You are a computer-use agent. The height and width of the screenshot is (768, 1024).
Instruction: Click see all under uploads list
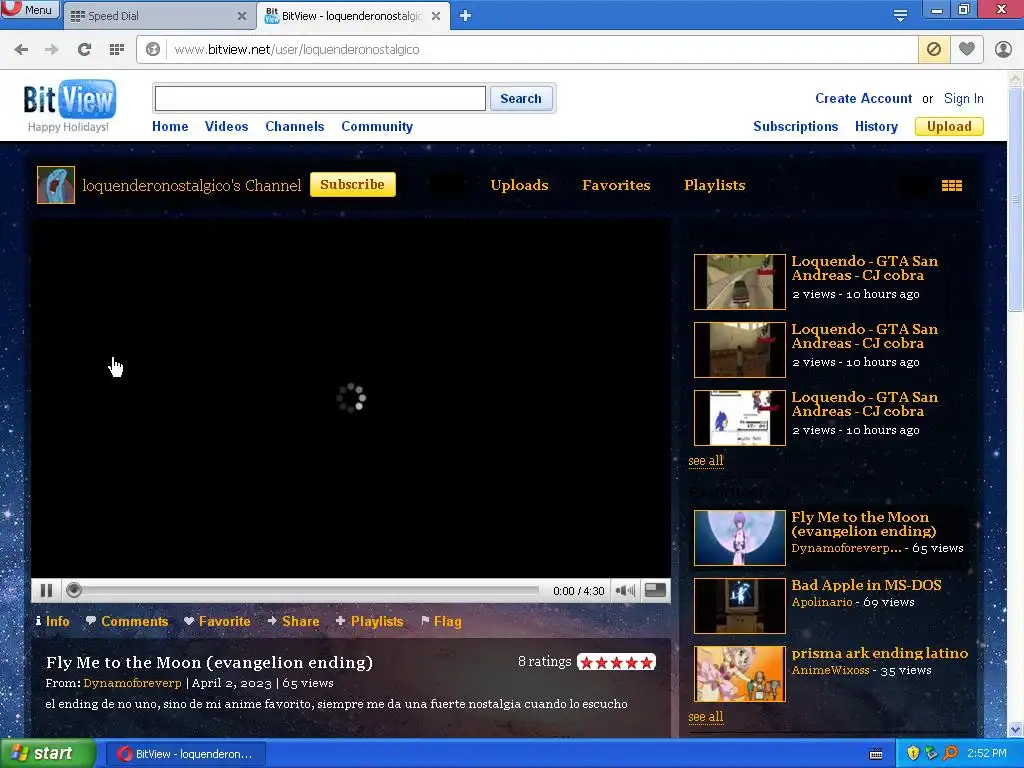point(705,461)
